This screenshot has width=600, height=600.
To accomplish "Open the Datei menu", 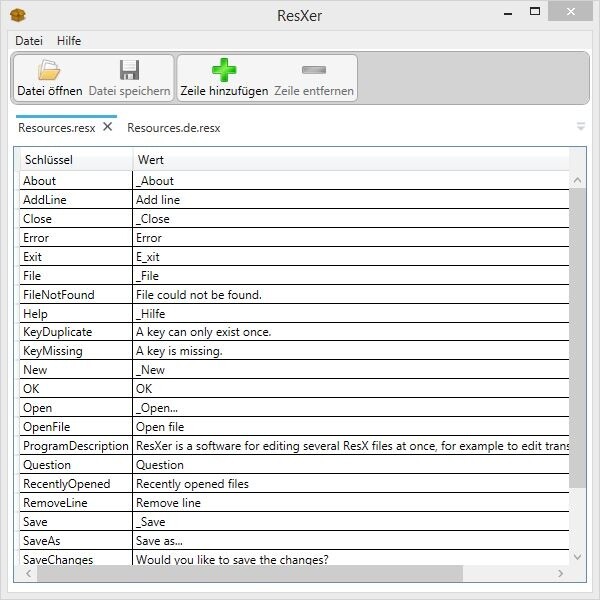I will coord(29,41).
